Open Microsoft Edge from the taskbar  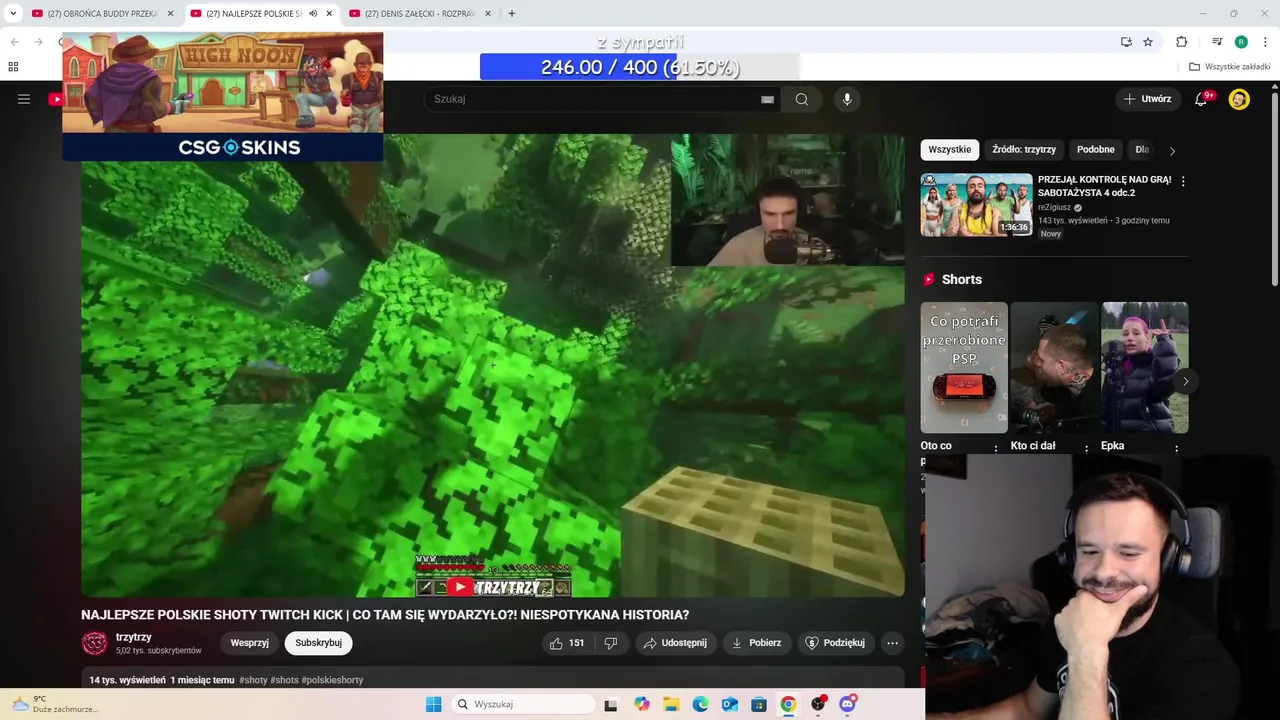700,704
